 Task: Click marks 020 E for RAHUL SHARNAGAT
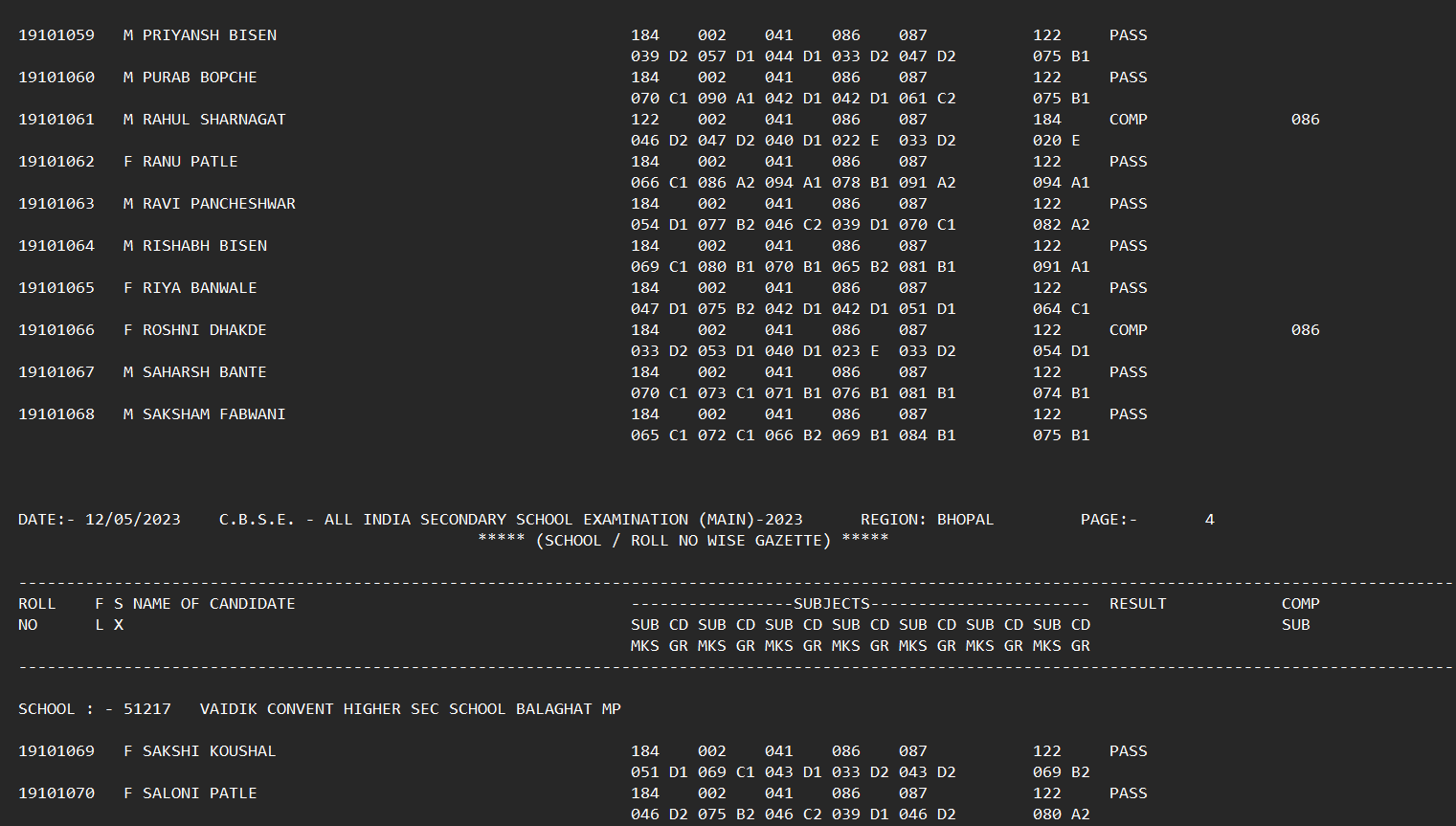[x=1057, y=141]
